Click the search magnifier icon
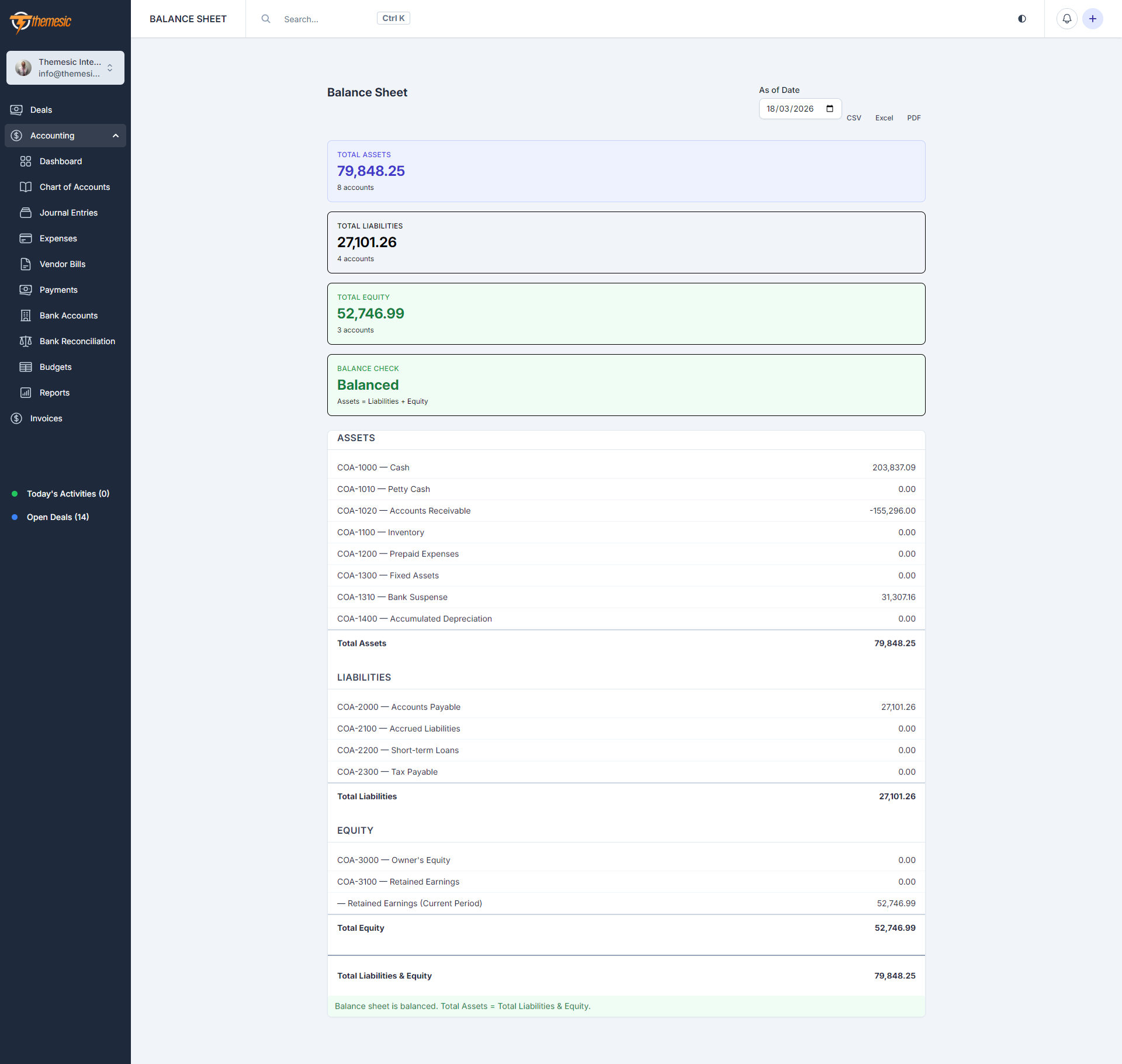Screen dimensions: 1122x1064 click(266, 19)
